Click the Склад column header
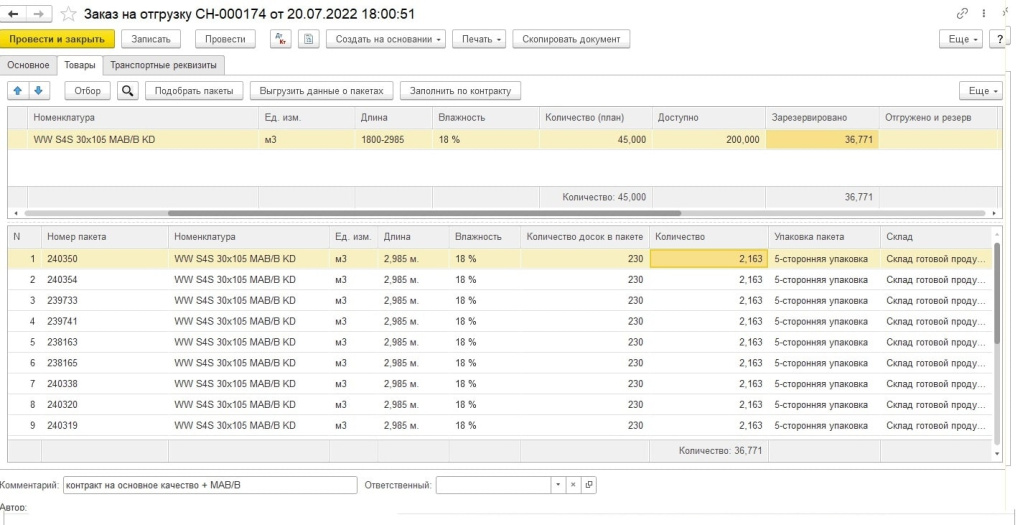 click(x=936, y=237)
